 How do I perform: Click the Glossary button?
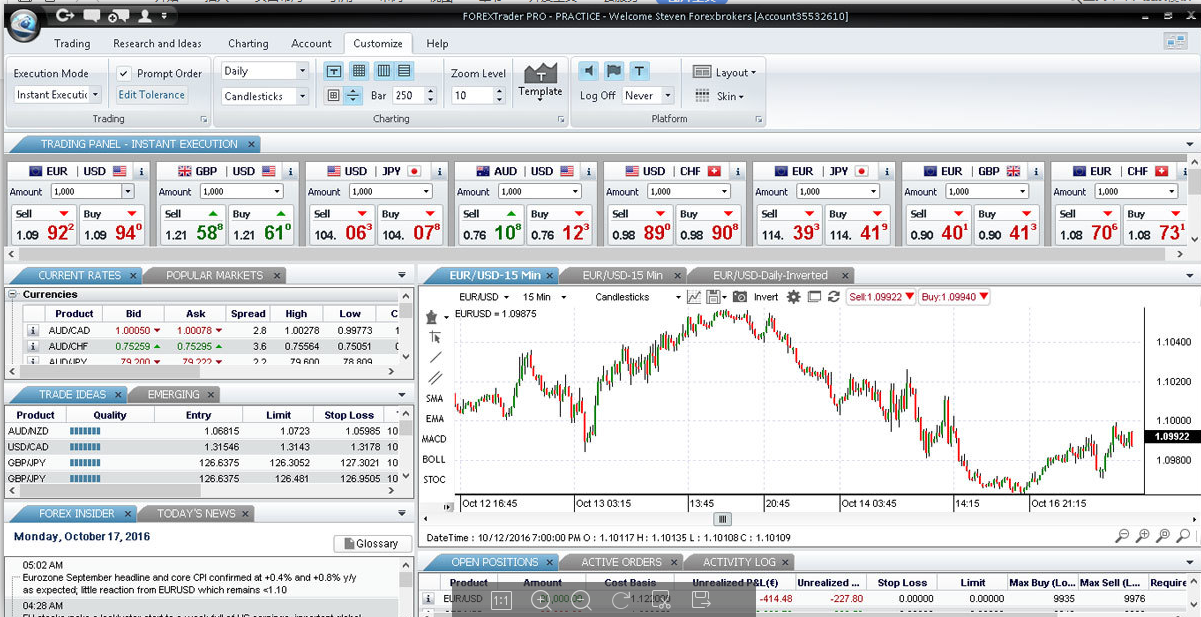372,544
